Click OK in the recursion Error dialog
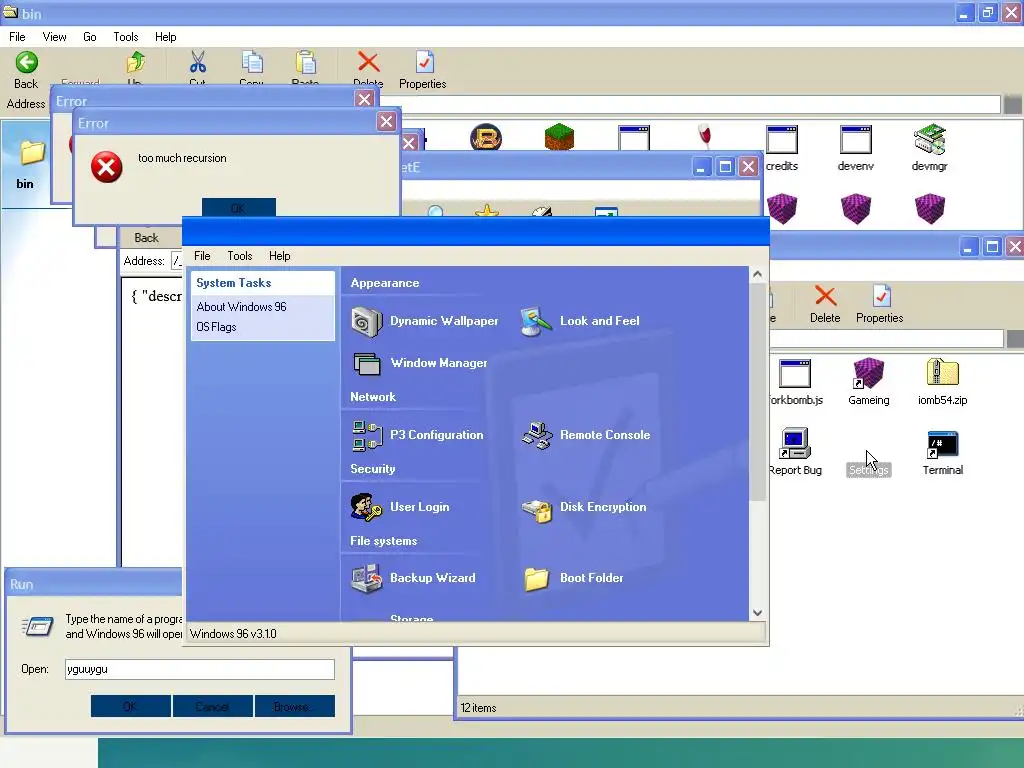Viewport: 1024px width, 768px height. (x=238, y=207)
